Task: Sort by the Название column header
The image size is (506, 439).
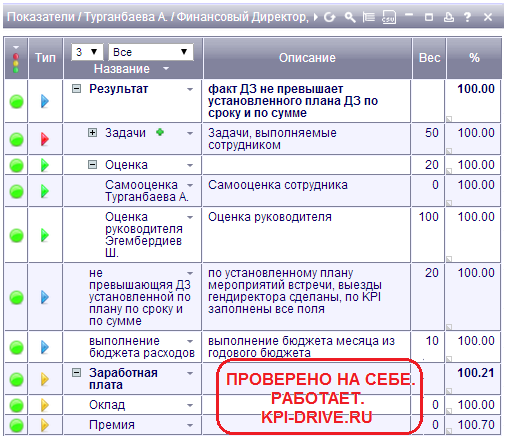Action: pos(122,69)
